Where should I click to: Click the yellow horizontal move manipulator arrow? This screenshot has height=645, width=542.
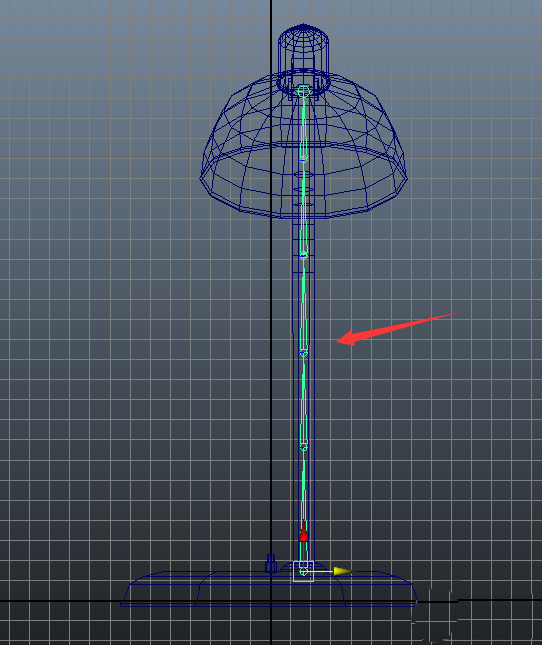coord(343,571)
